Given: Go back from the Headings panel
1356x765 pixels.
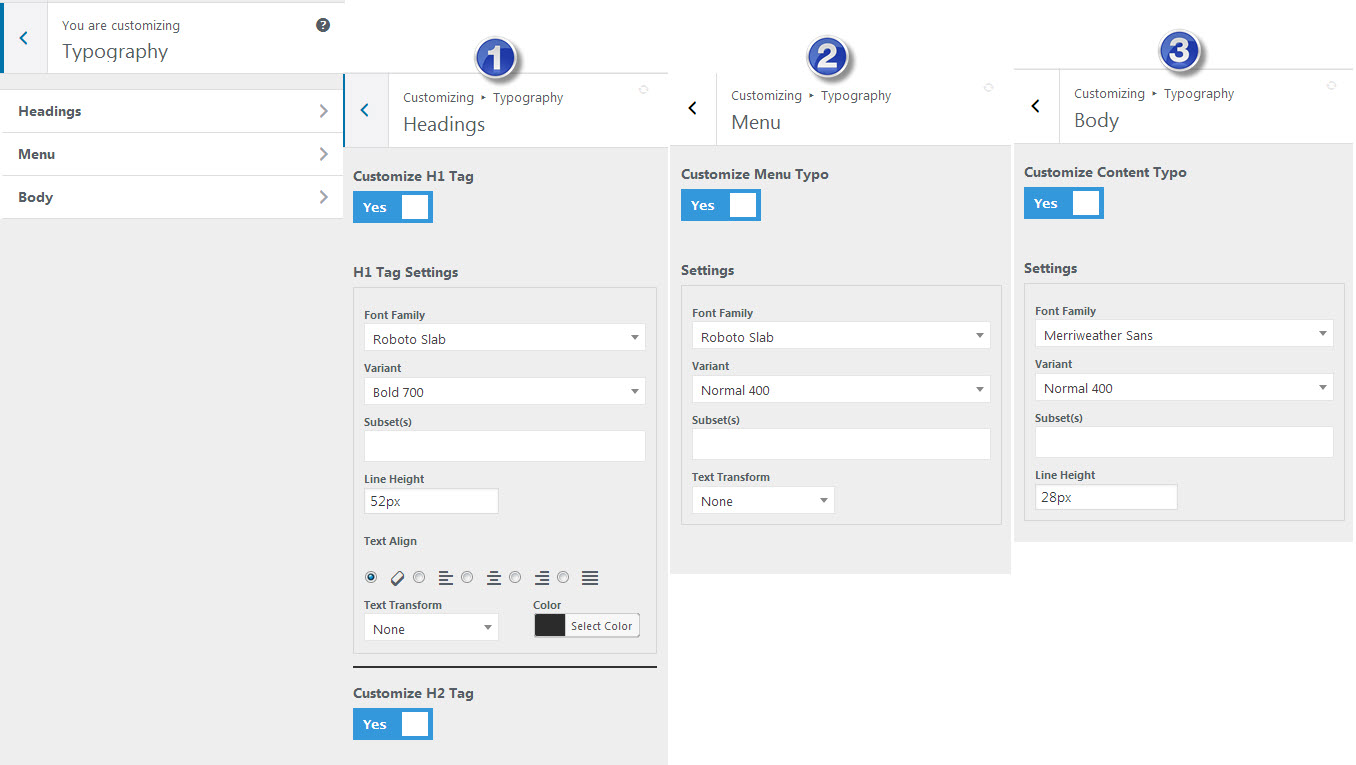Looking at the screenshot, I should point(365,110).
